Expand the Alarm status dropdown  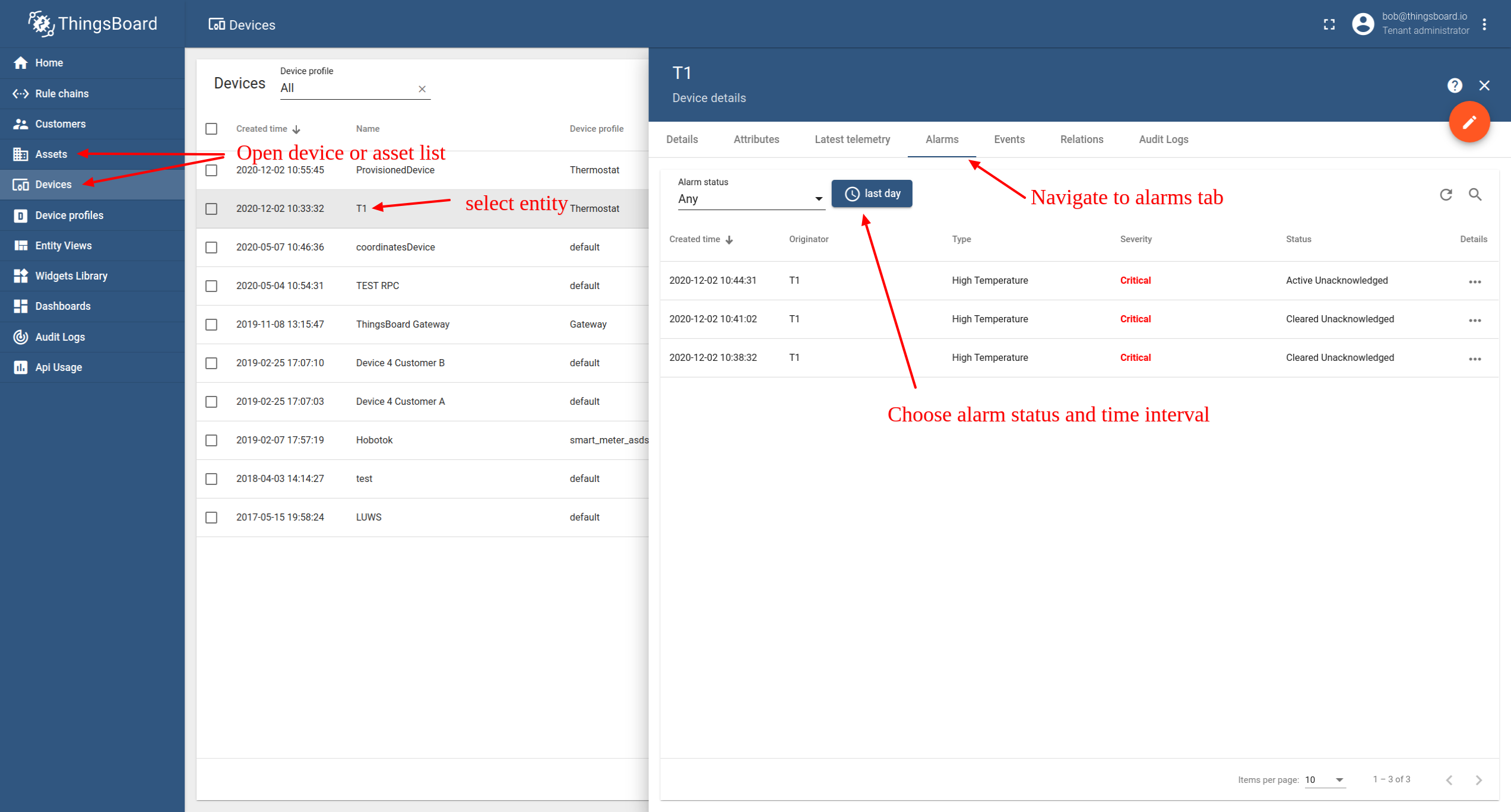point(750,199)
